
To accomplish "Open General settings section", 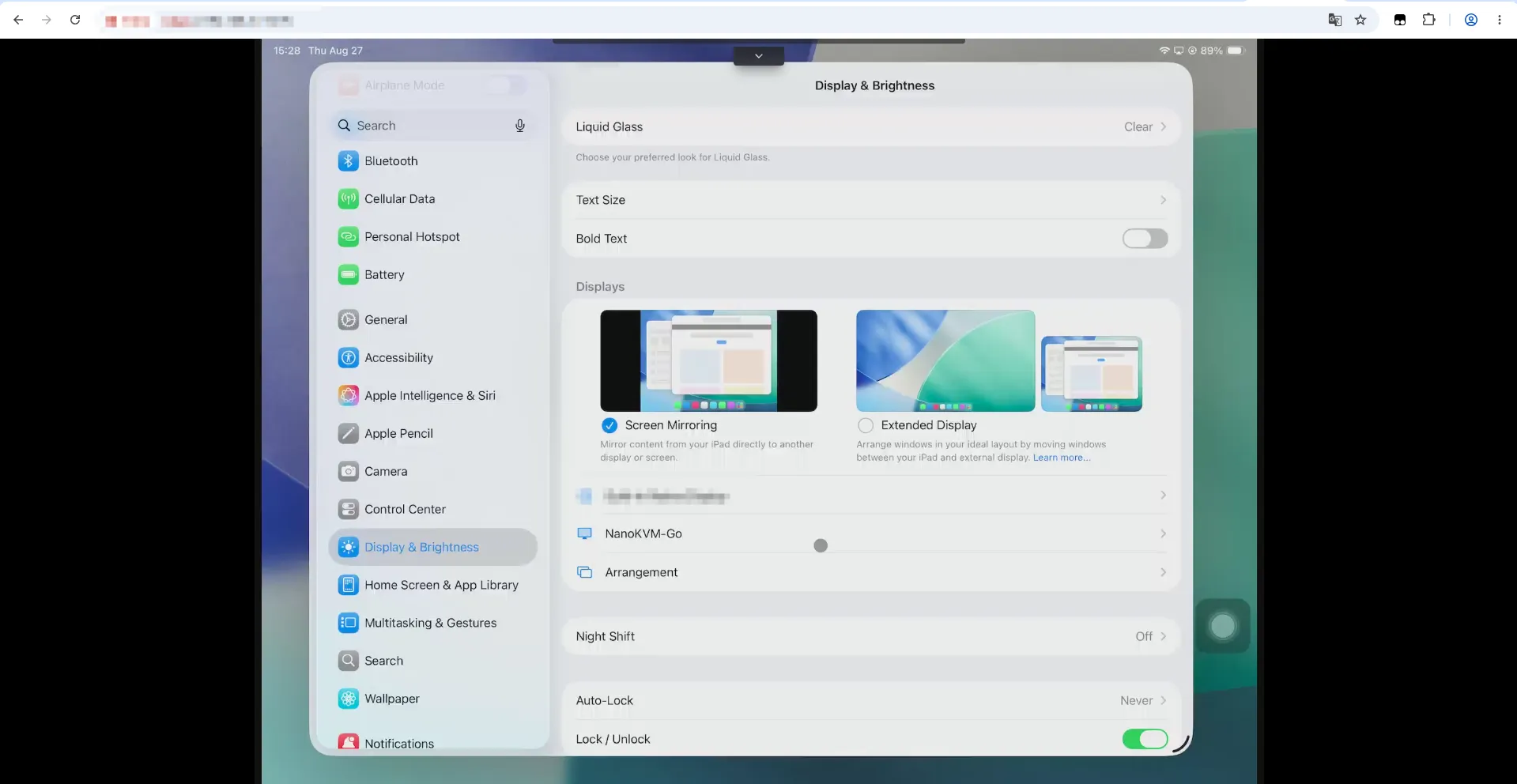I will tap(433, 320).
